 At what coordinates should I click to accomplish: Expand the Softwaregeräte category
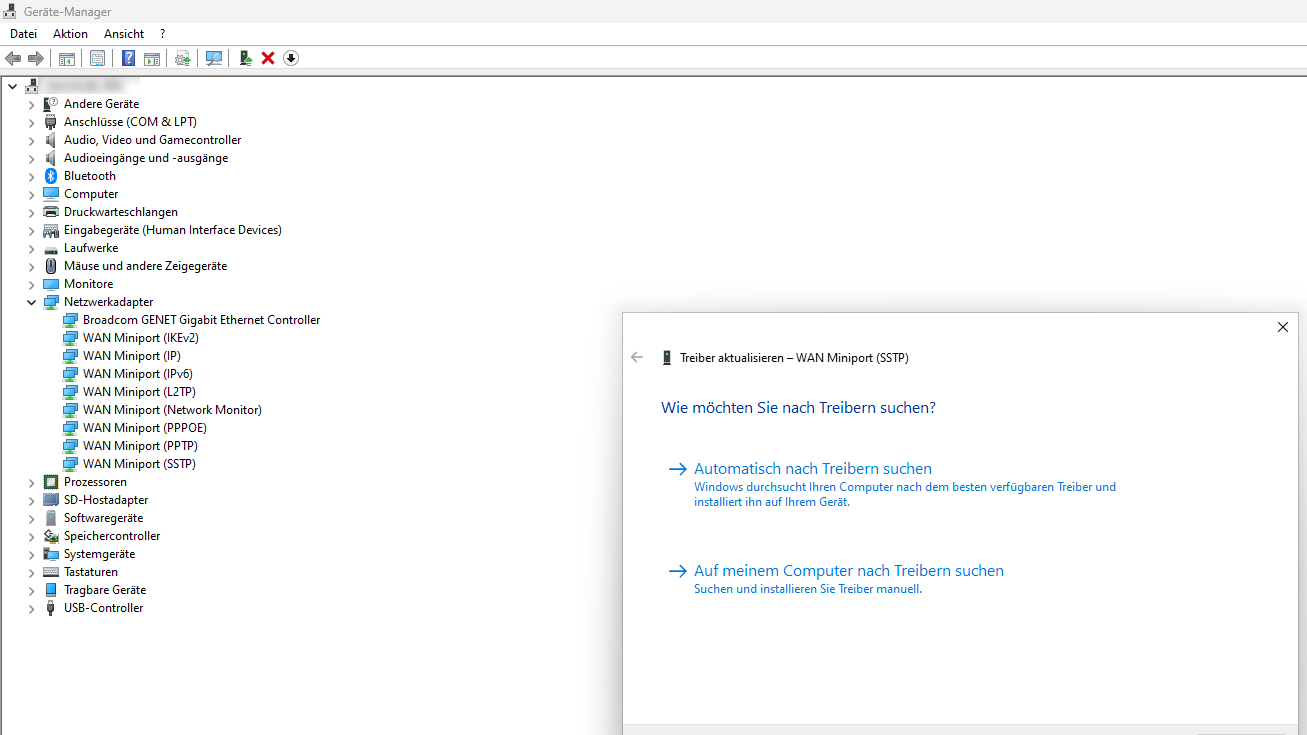tap(31, 518)
